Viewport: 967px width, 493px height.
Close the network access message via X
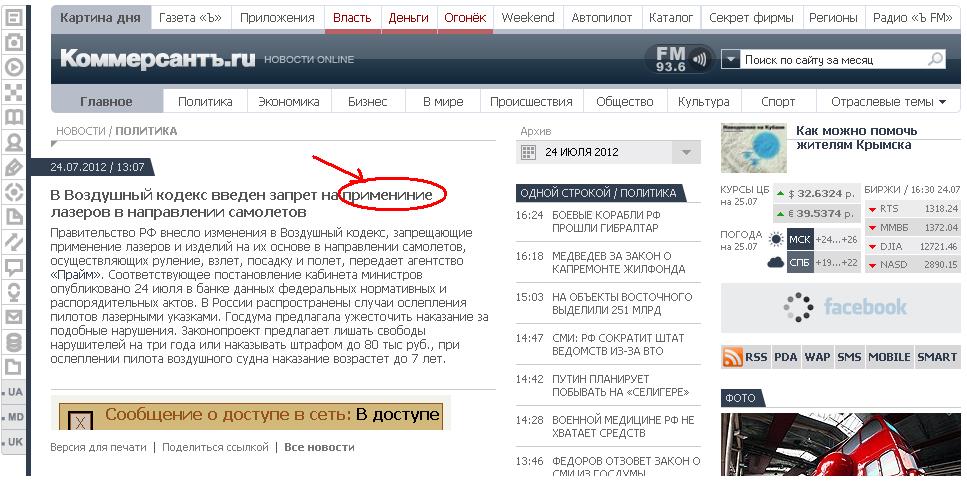pyautogui.click(x=80, y=421)
